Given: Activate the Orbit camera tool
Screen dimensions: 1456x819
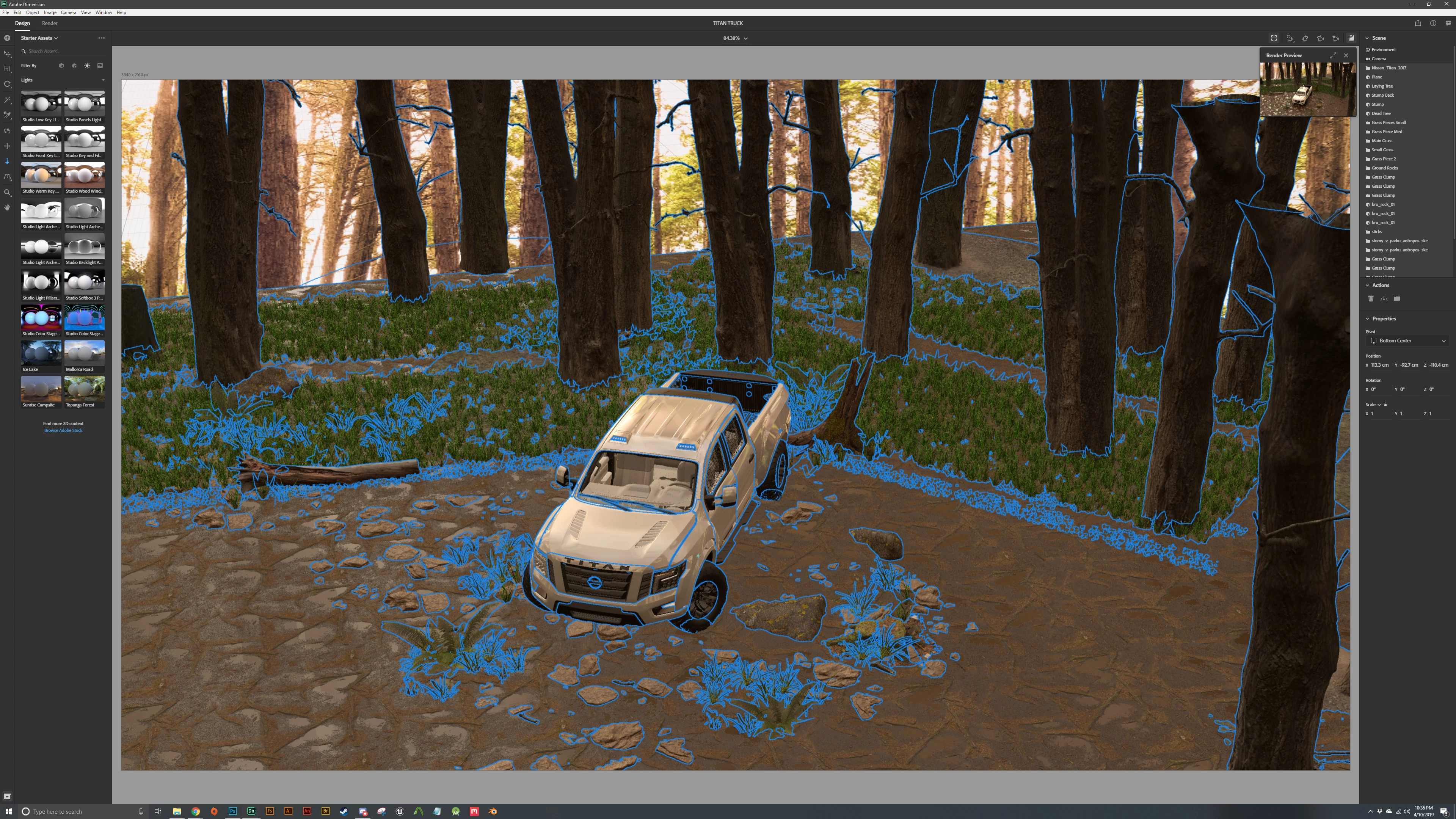Looking at the screenshot, I should (x=7, y=130).
